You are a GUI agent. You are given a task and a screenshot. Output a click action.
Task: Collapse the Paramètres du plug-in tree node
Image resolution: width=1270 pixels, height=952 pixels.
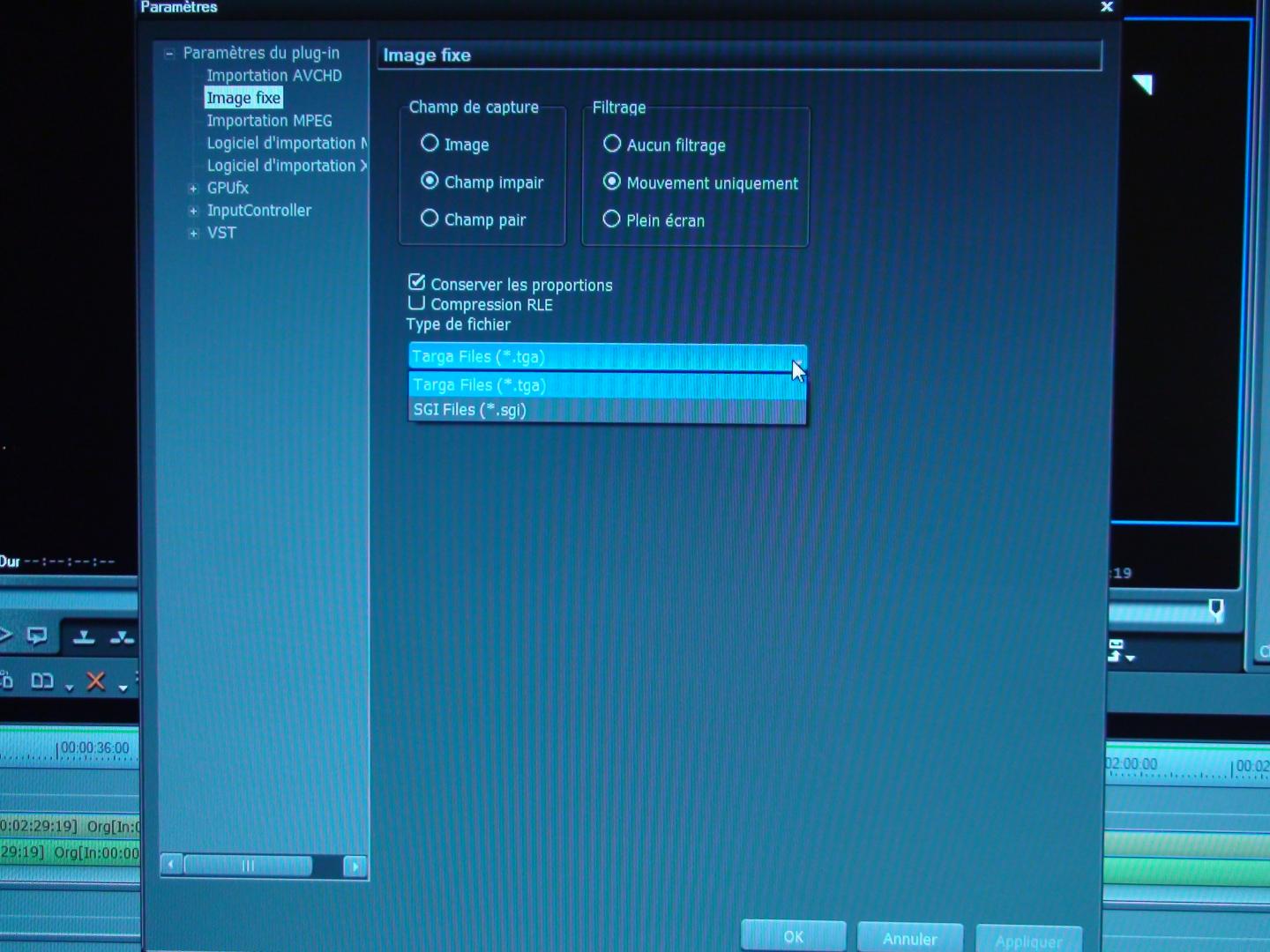pyautogui.click(x=169, y=54)
